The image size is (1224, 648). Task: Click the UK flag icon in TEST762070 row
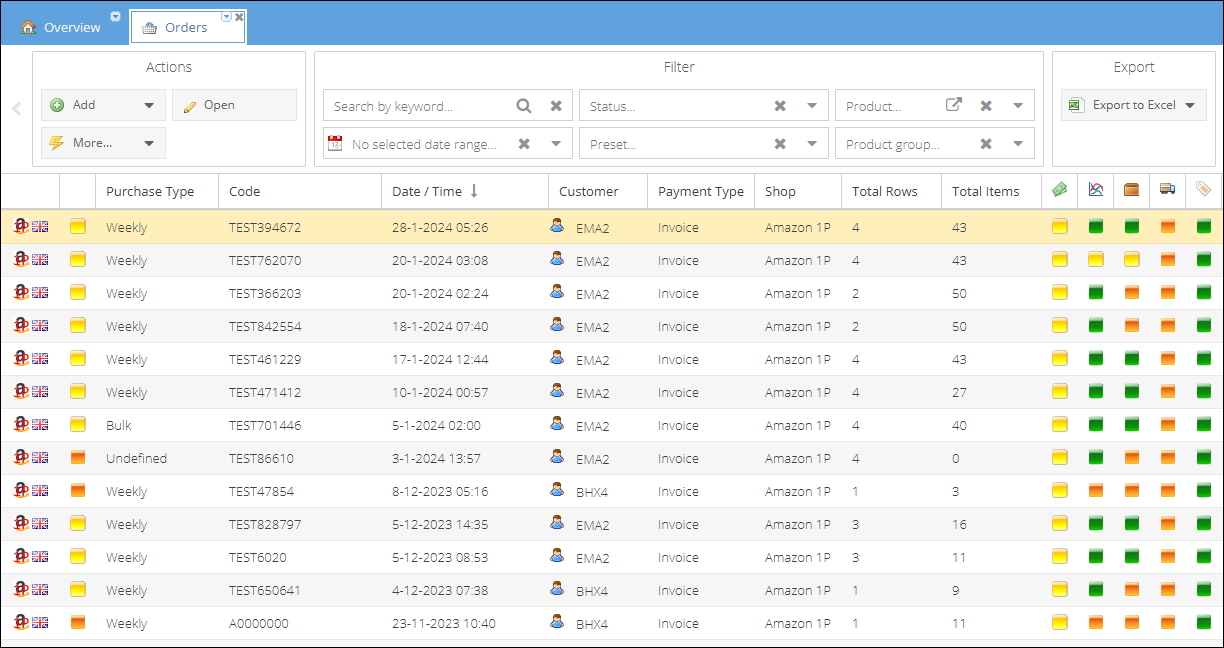(40, 260)
